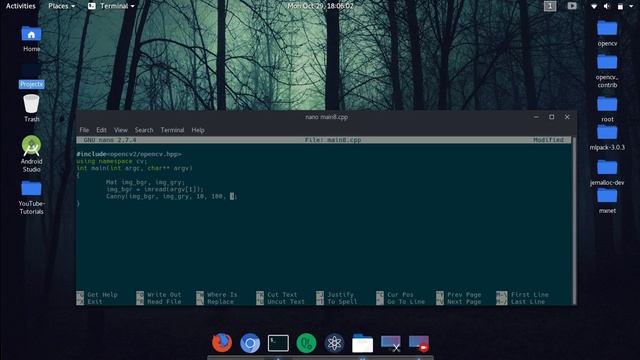The image size is (640, 360).
Task: Open the Terminal icon in the dock
Action: [278, 343]
